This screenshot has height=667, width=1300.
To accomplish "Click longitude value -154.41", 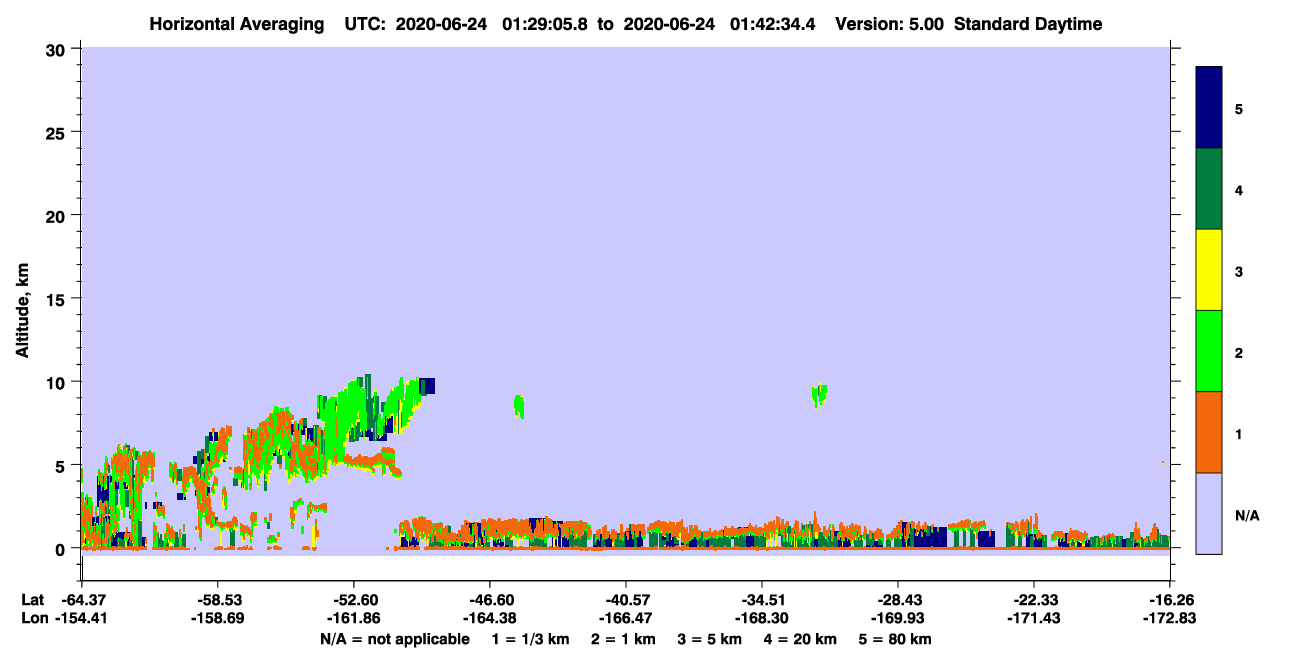I will (82, 618).
